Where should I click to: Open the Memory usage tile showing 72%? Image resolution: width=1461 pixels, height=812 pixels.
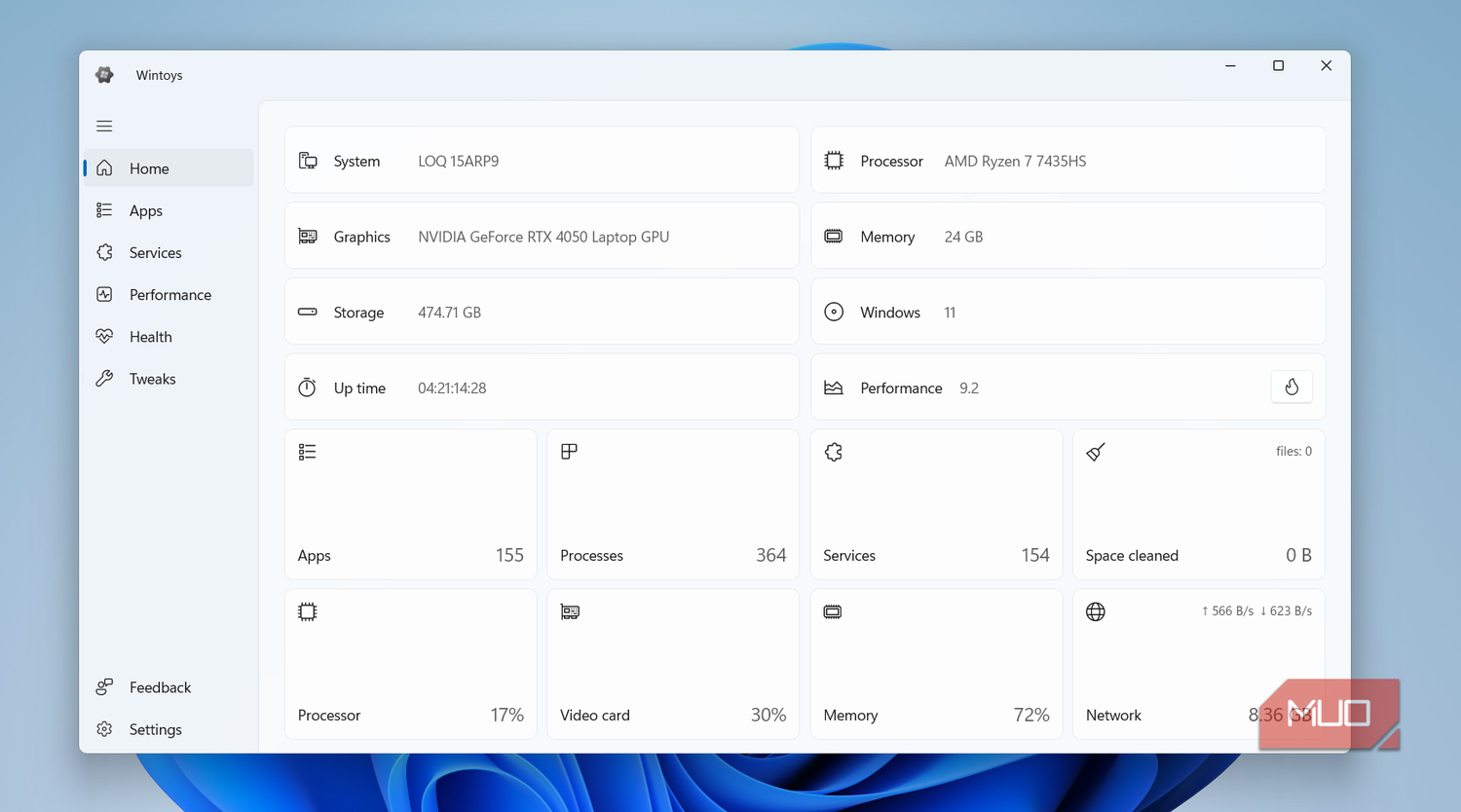coord(936,664)
